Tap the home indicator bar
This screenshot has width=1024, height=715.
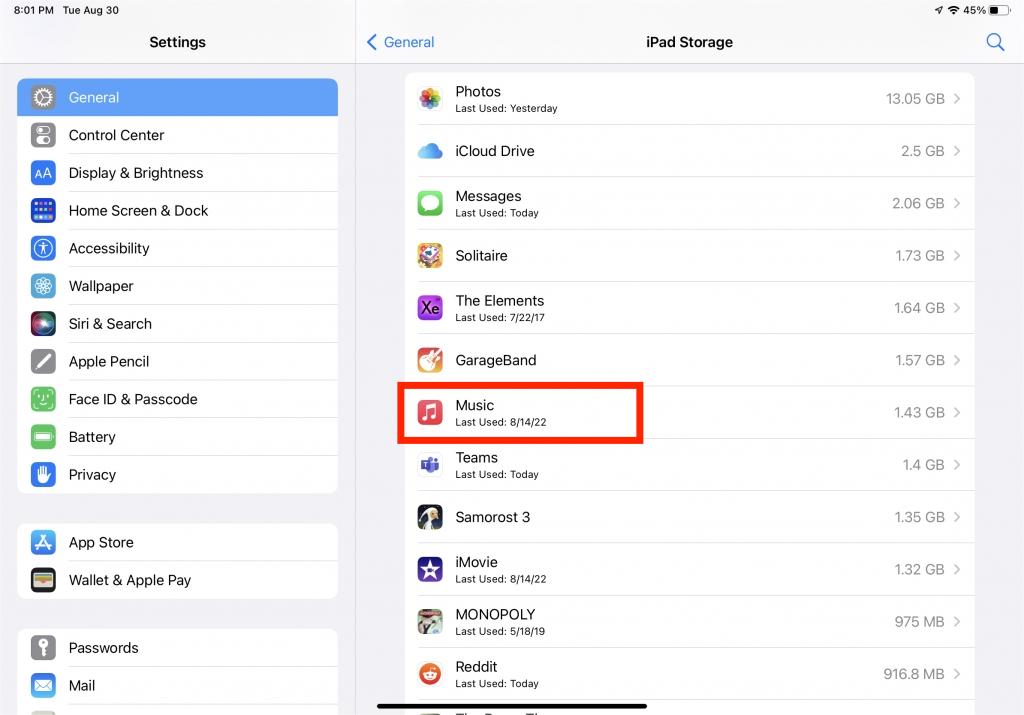tap(512, 706)
